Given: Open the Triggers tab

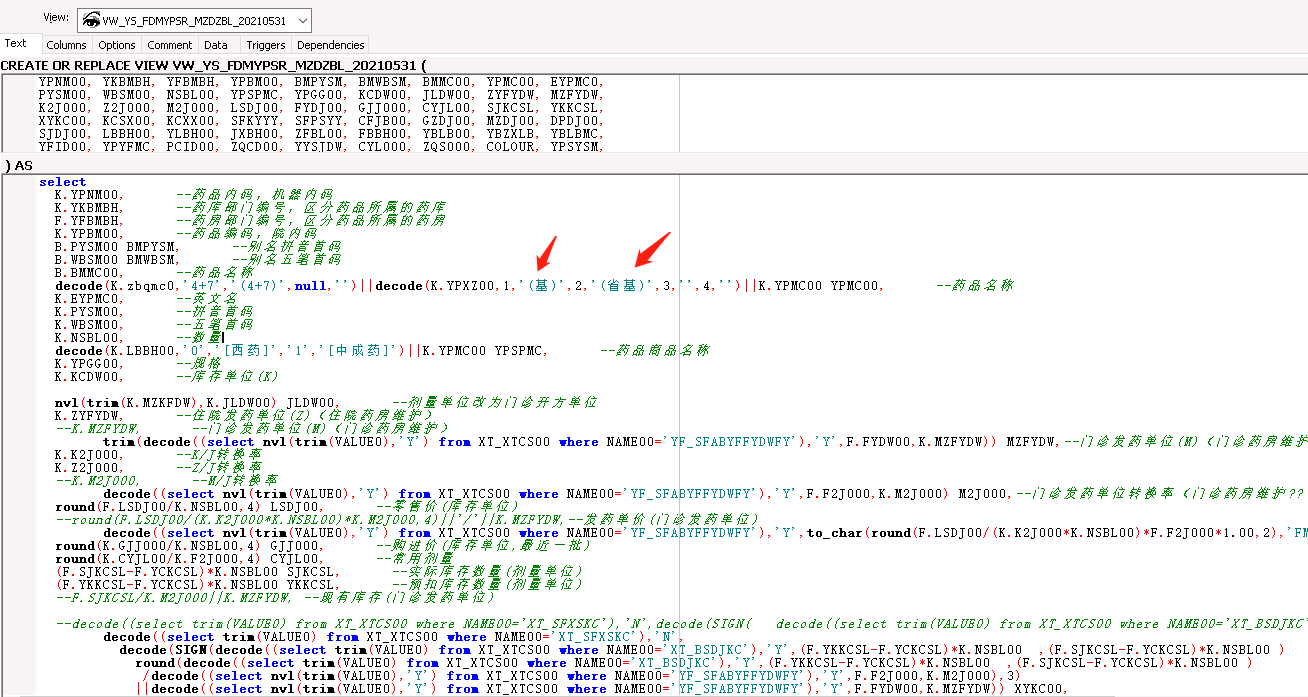Looking at the screenshot, I should pos(266,45).
